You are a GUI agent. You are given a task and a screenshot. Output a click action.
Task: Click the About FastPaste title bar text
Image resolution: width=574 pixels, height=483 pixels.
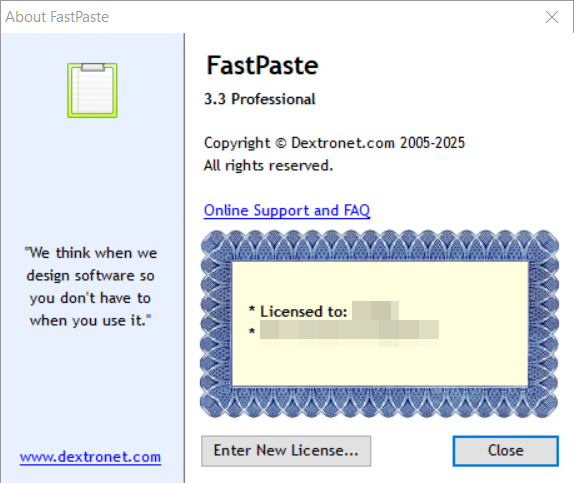pyautogui.click(x=57, y=17)
